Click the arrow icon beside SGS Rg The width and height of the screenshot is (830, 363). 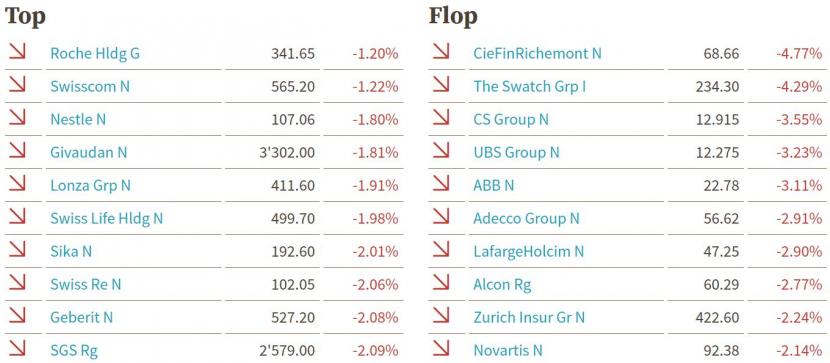coord(17,348)
